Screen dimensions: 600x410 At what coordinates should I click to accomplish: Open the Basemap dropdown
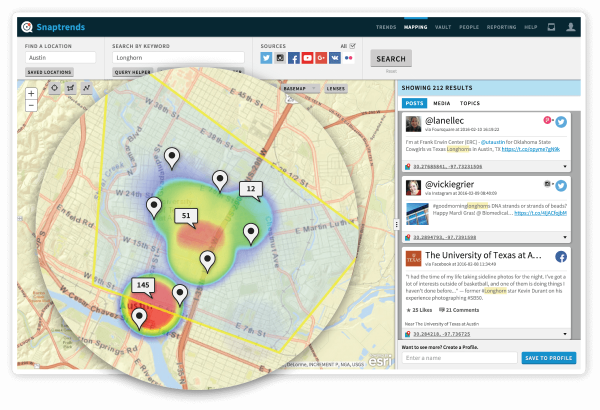pyautogui.click(x=300, y=88)
